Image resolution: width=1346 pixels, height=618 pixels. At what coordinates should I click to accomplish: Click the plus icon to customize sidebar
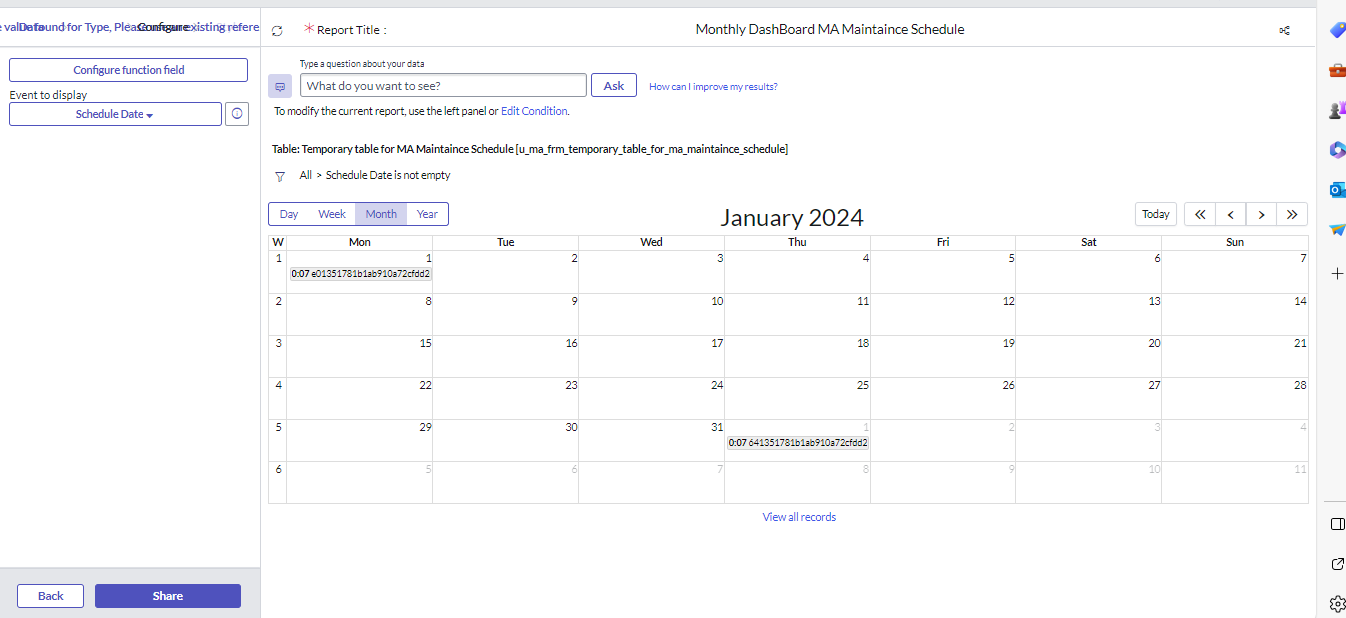(1337, 273)
